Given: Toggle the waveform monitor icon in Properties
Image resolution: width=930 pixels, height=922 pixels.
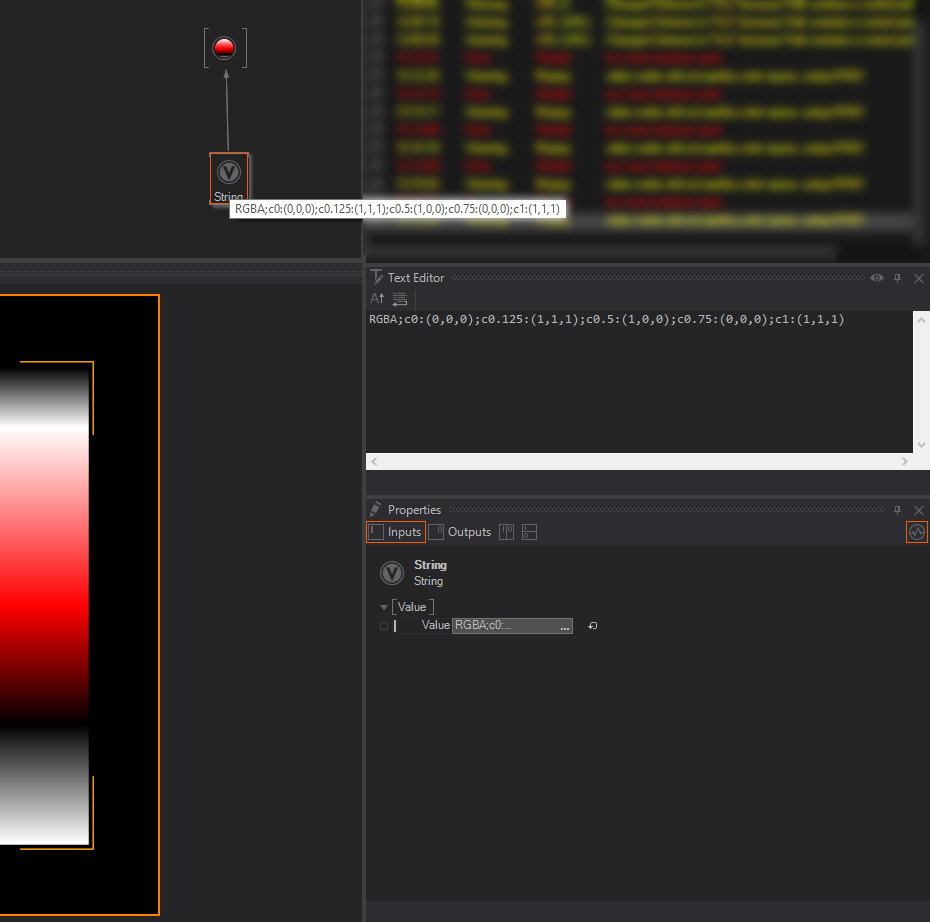Looking at the screenshot, I should (916, 532).
